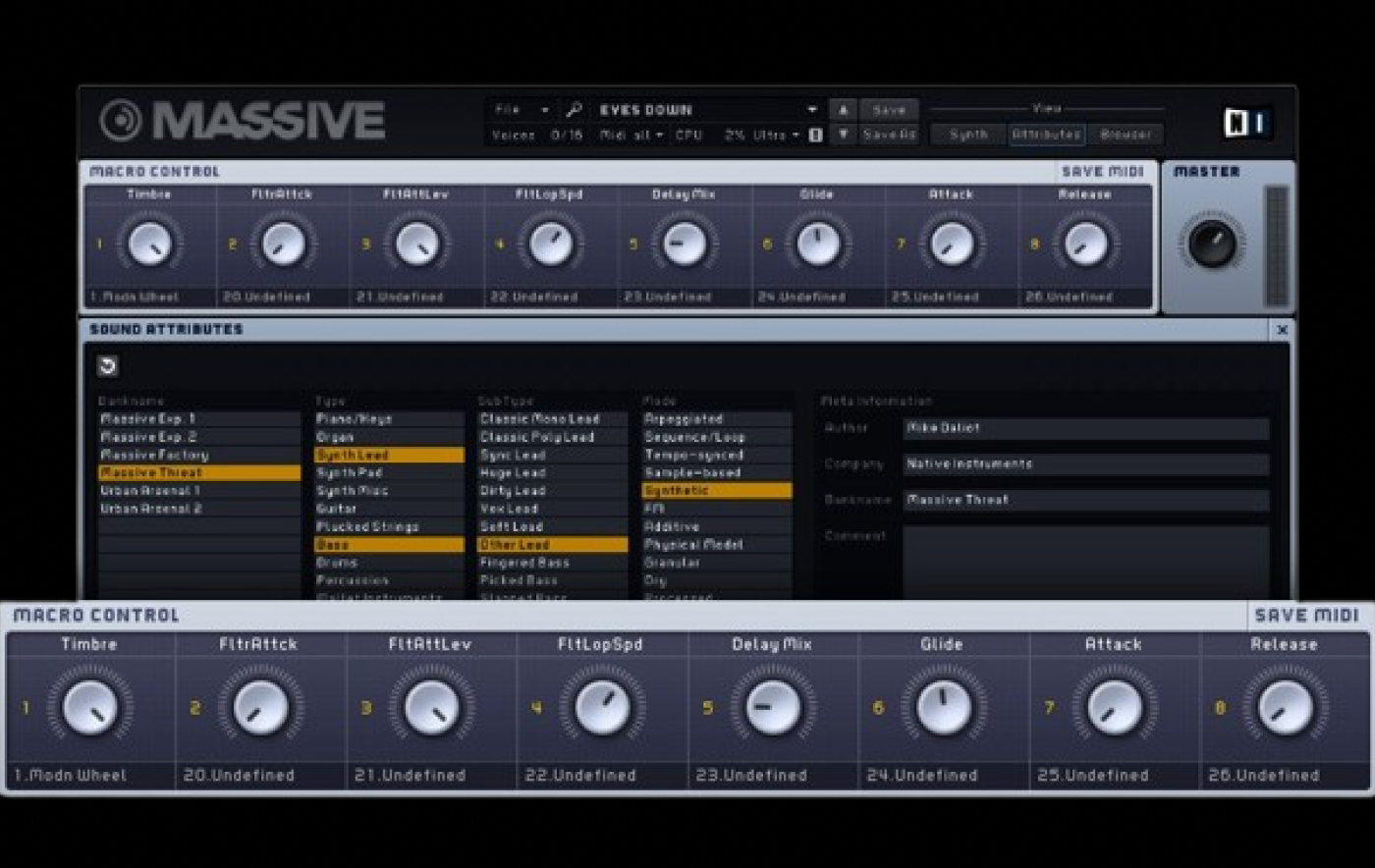1375x868 pixels.
Task: Click SAVE MIDI in the small Macro Control header
Action: coord(1103,172)
